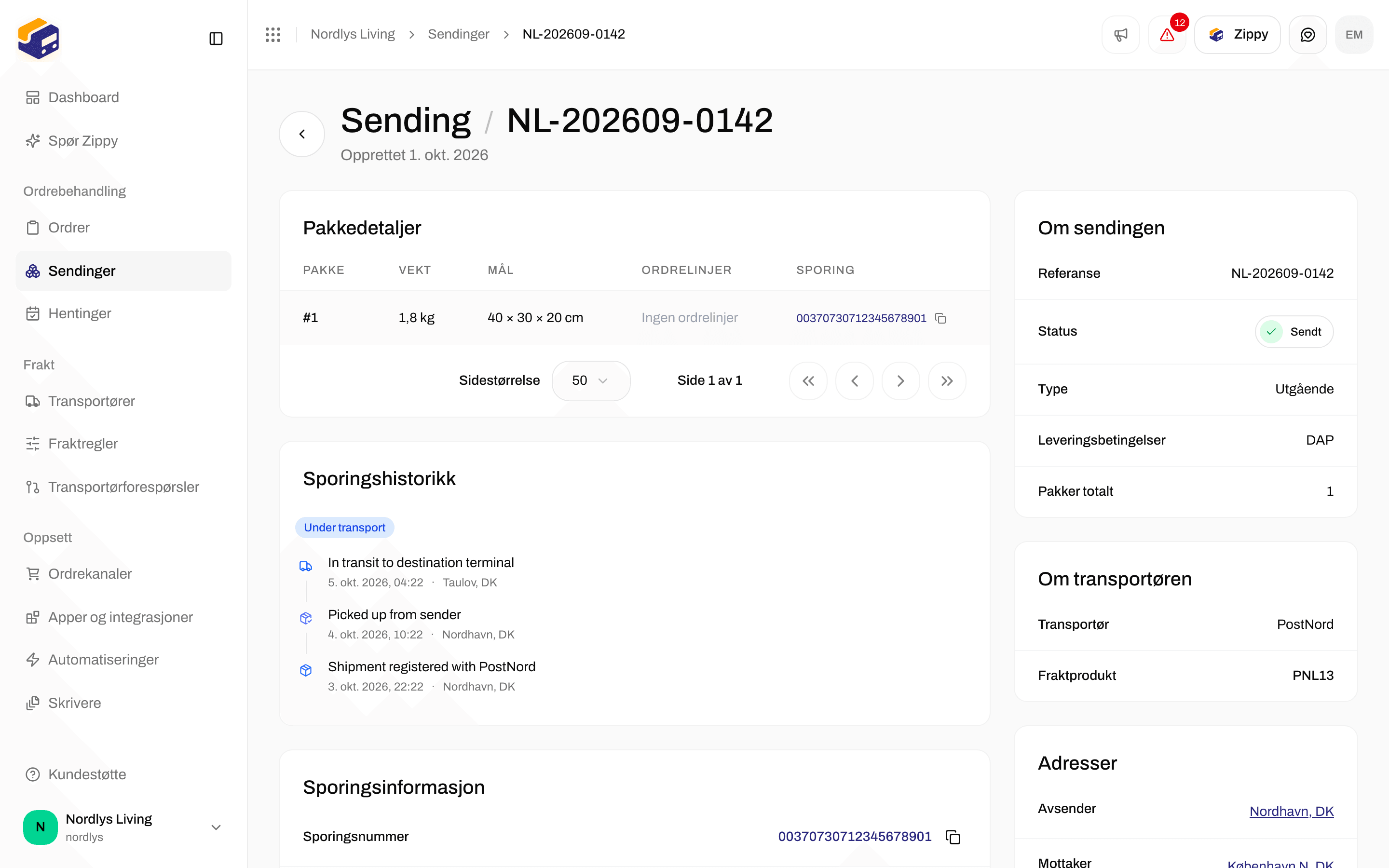Open Ordrekanaler
The image size is (1389, 868).
(x=123, y=573)
